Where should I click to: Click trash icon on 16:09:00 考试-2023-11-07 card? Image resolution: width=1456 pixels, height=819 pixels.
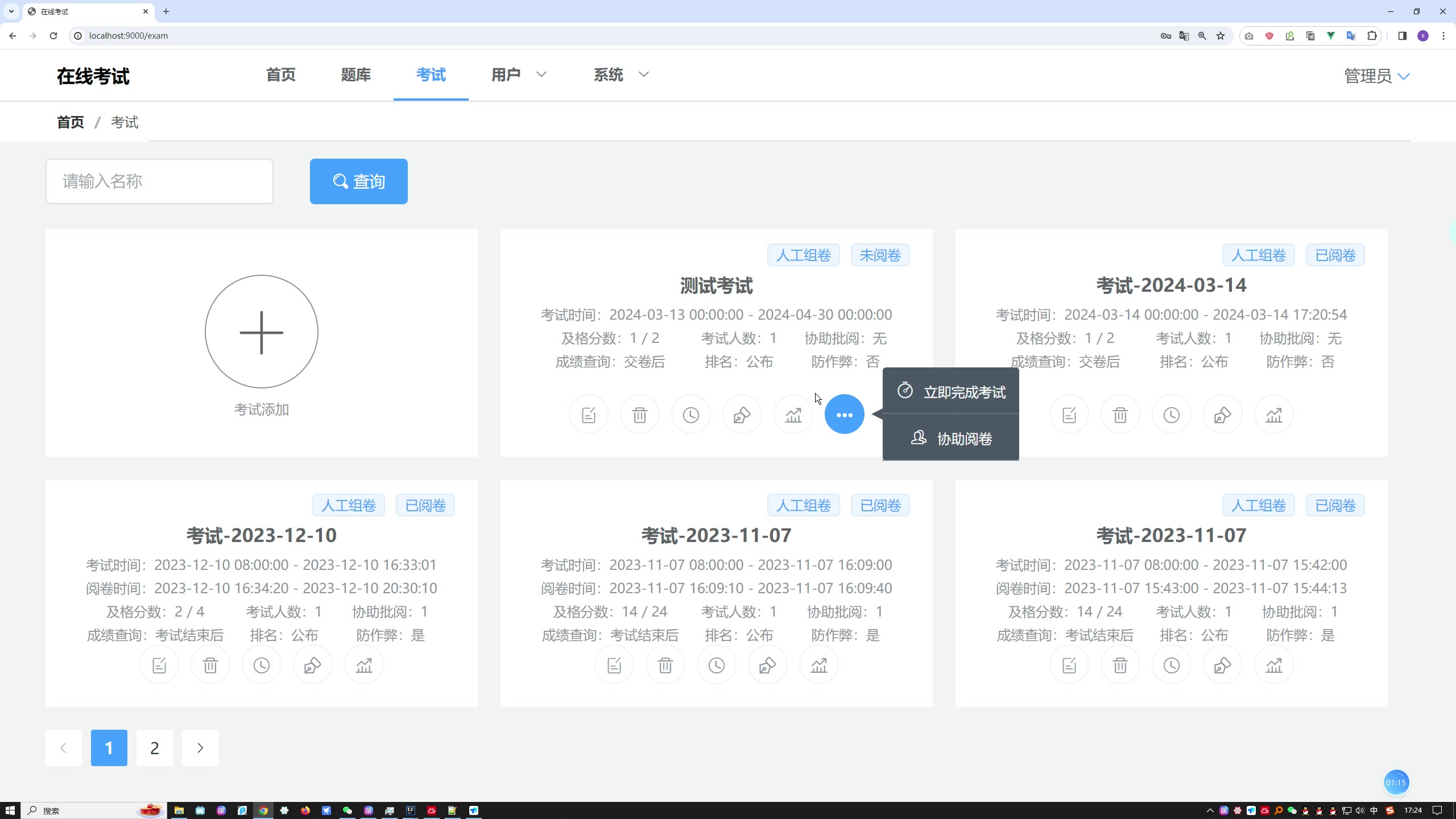point(665,665)
